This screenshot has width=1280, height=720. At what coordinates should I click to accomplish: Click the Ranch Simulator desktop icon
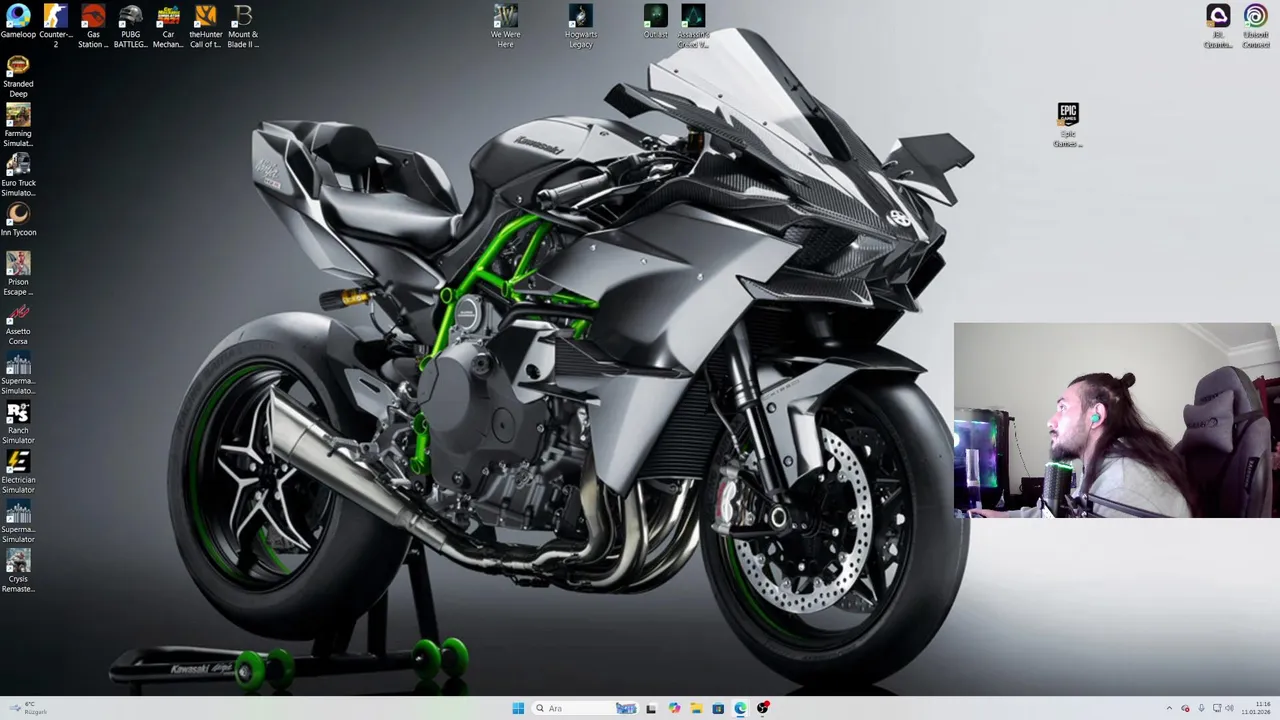18,422
